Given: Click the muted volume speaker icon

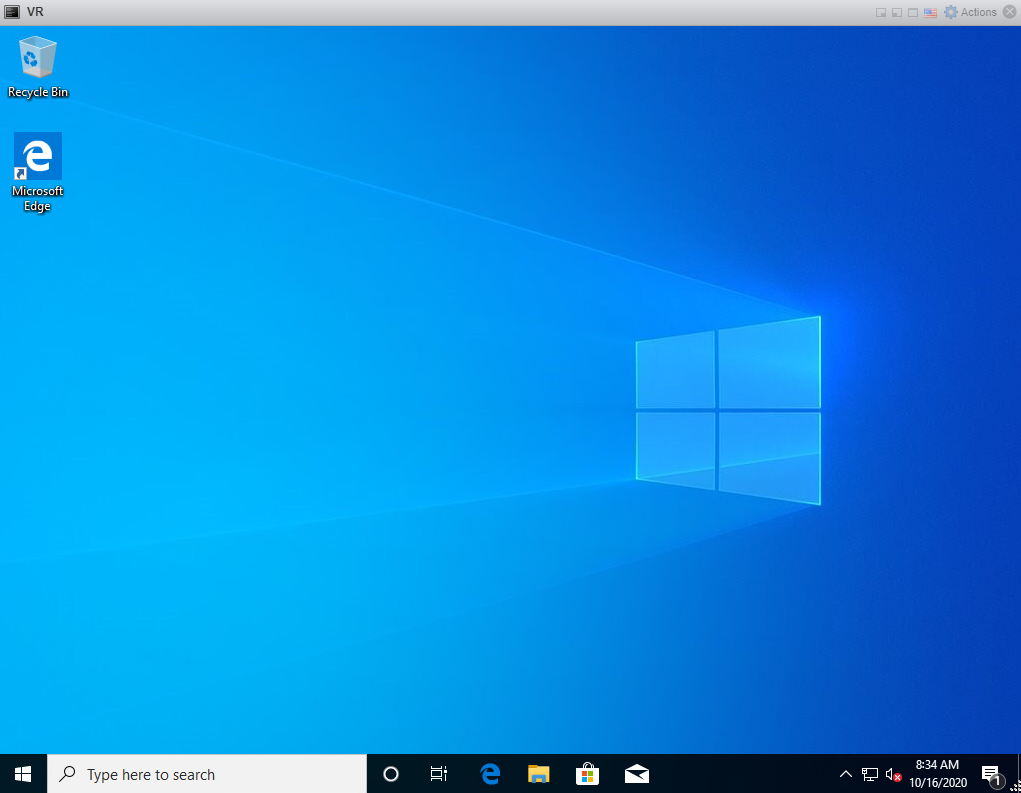Looking at the screenshot, I should [893, 774].
